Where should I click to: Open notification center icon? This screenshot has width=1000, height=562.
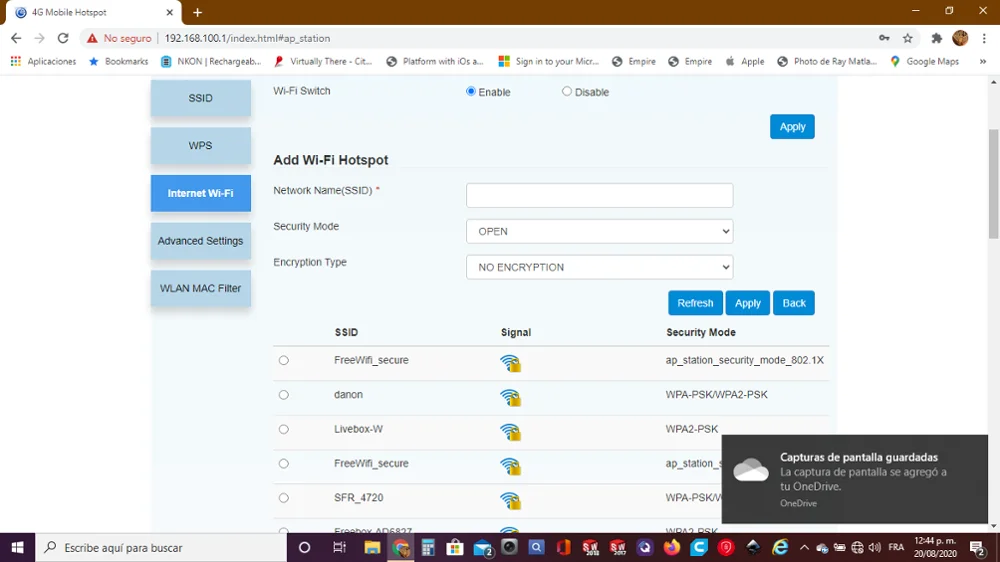pyautogui.click(x=977, y=547)
